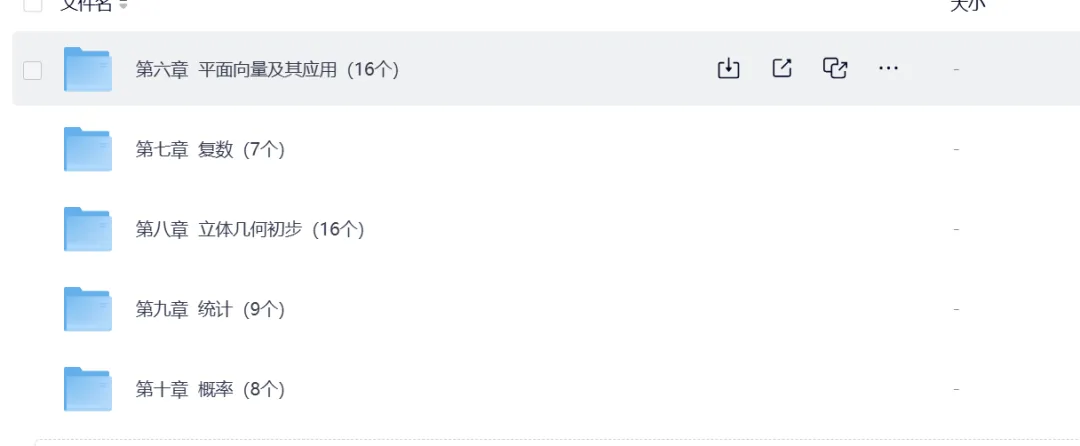Click the 第十章 概率 folder icon
1080x446 pixels.
coord(88,389)
